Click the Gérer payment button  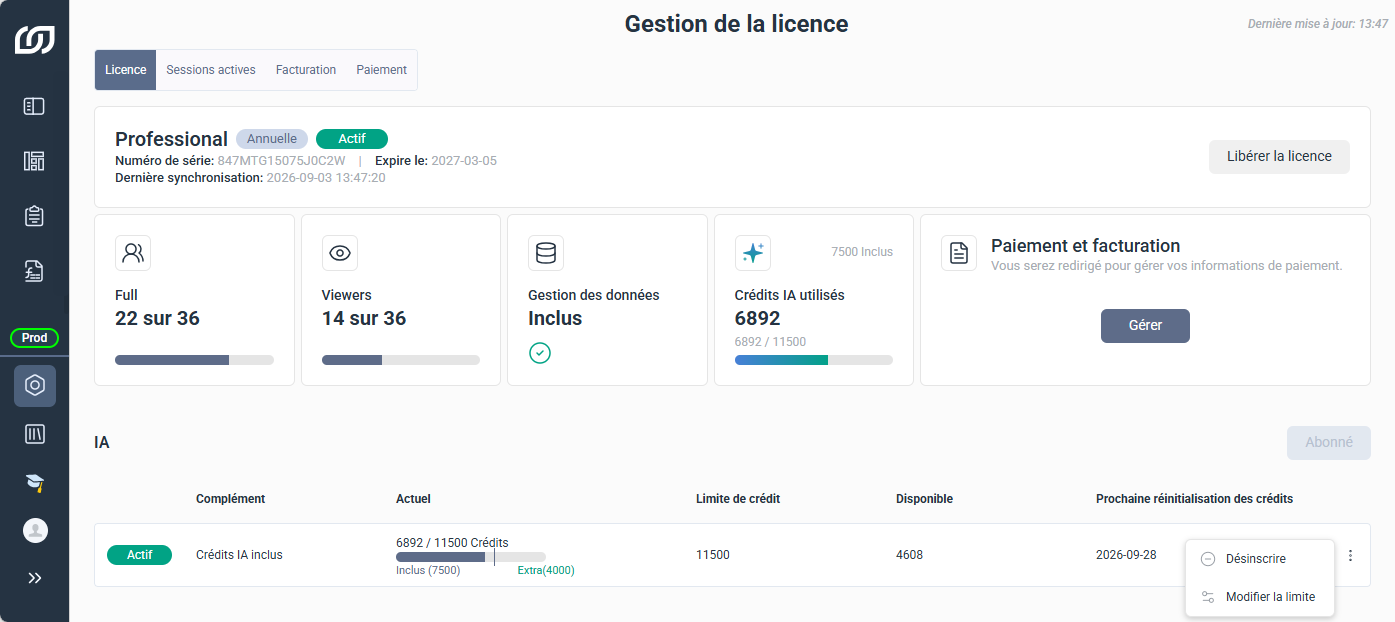pyautogui.click(x=1145, y=326)
